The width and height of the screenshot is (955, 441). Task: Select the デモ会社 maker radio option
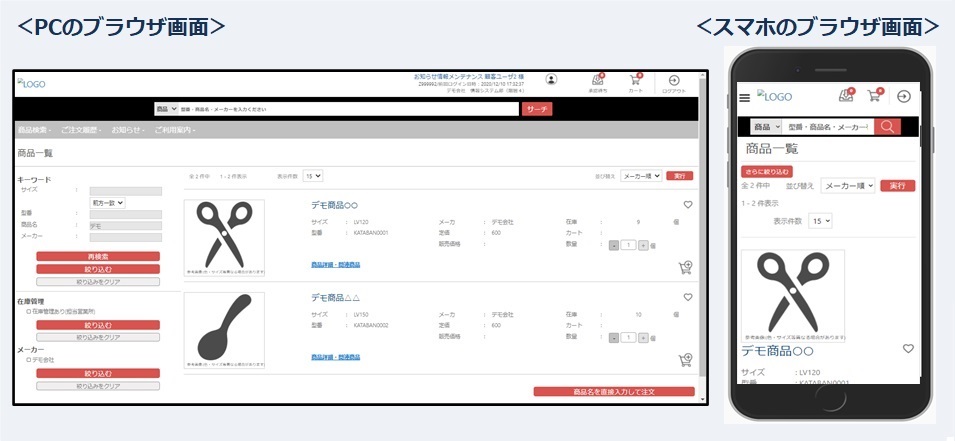click(29, 359)
